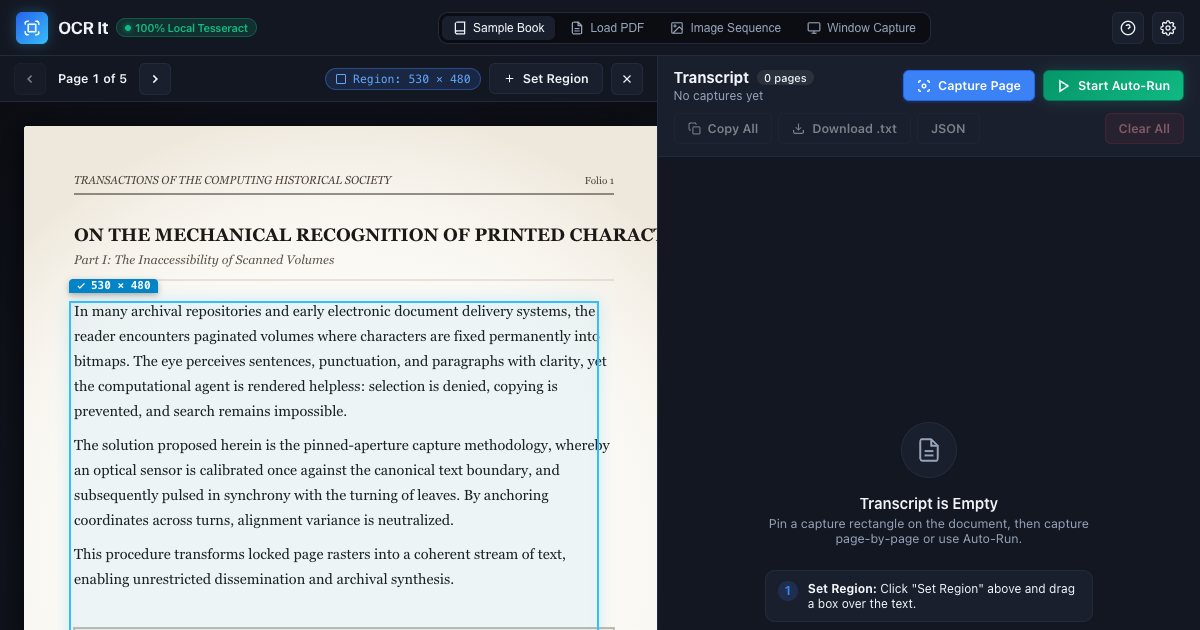Click the Capture Page button
This screenshot has width=1200, height=630.
(969, 86)
